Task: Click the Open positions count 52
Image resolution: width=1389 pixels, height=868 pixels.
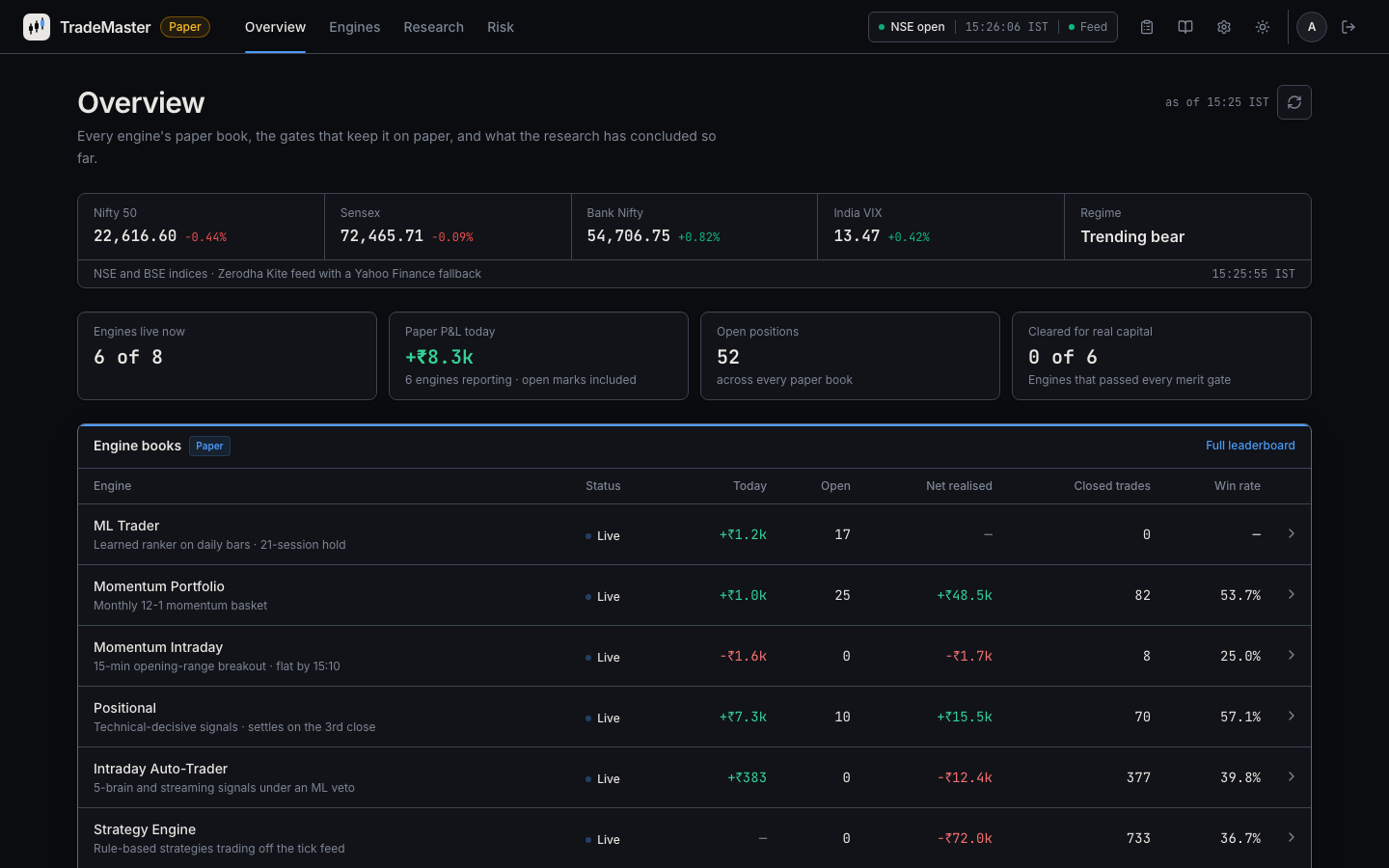Action: click(728, 357)
